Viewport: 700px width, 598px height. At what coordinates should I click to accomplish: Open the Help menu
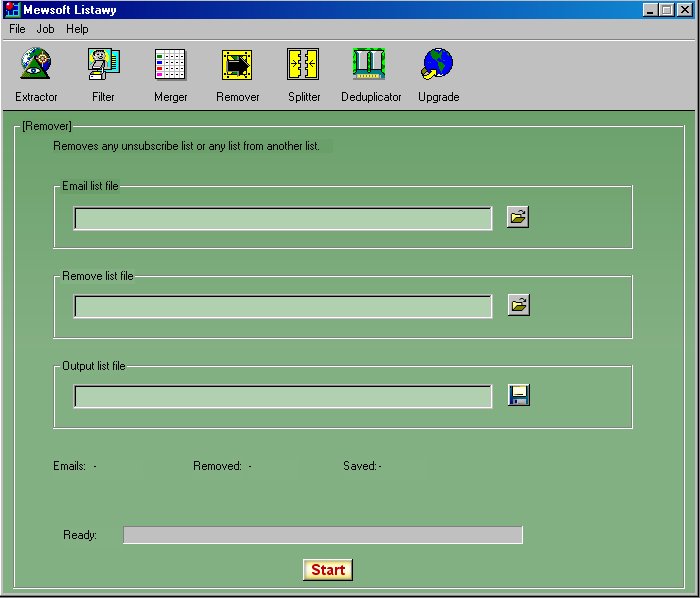pyautogui.click(x=77, y=29)
